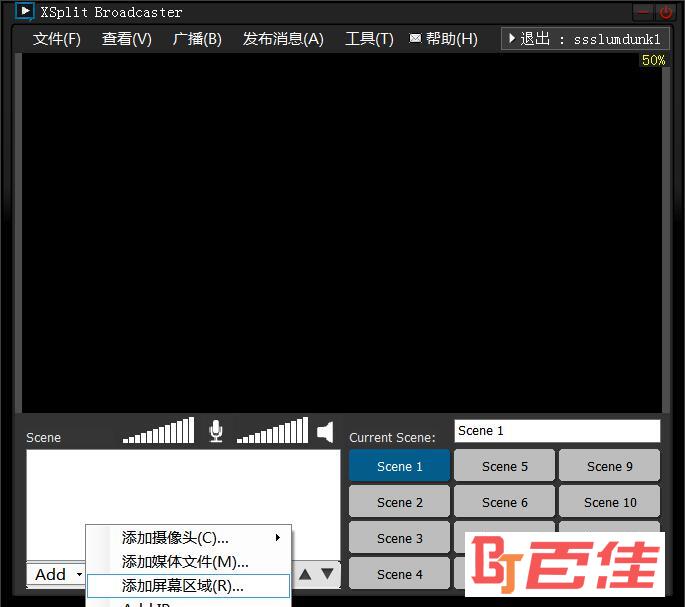Expand the Add dropdown button
The width and height of the screenshot is (685, 607).
[x=55, y=574]
